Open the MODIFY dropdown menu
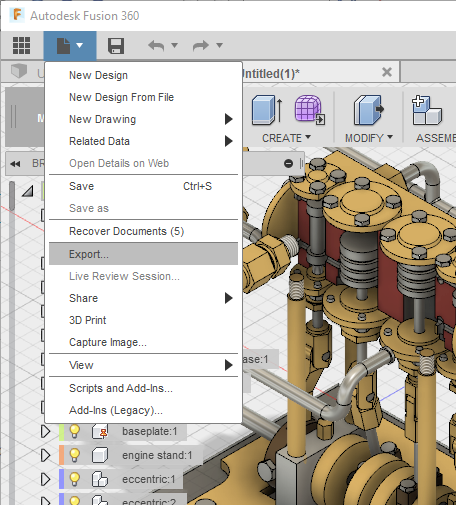The width and height of the screenshot is (456, 505). 369,138
